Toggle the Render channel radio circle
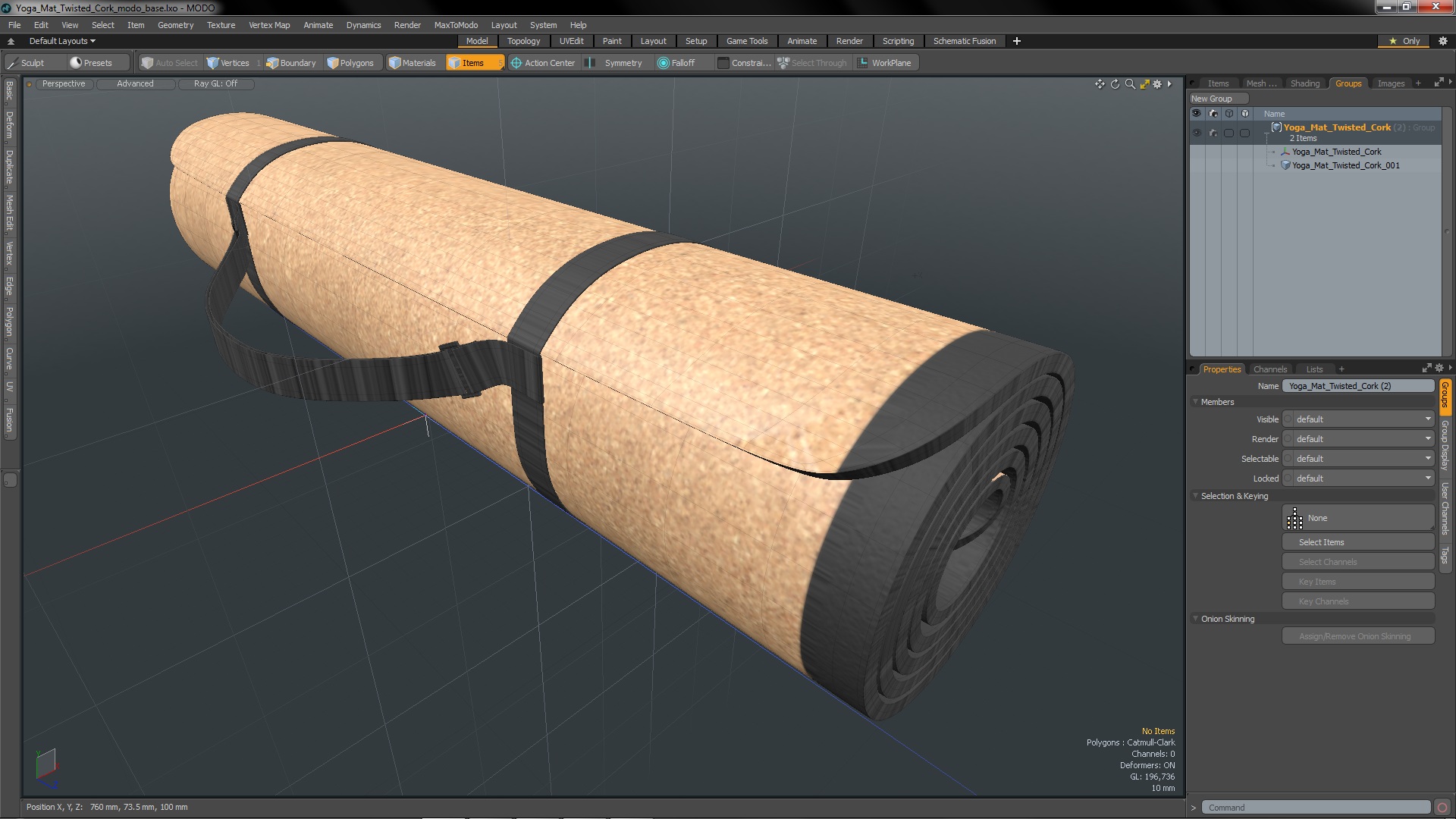 click(1288, 439)
